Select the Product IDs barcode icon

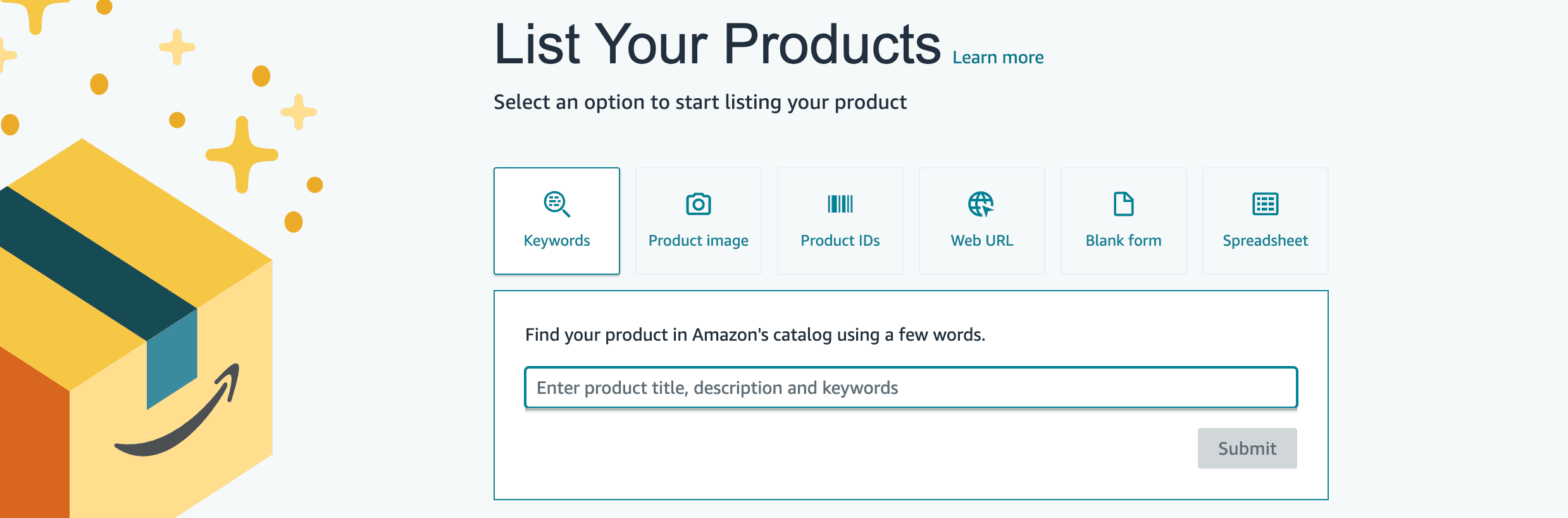click(840, 204)
